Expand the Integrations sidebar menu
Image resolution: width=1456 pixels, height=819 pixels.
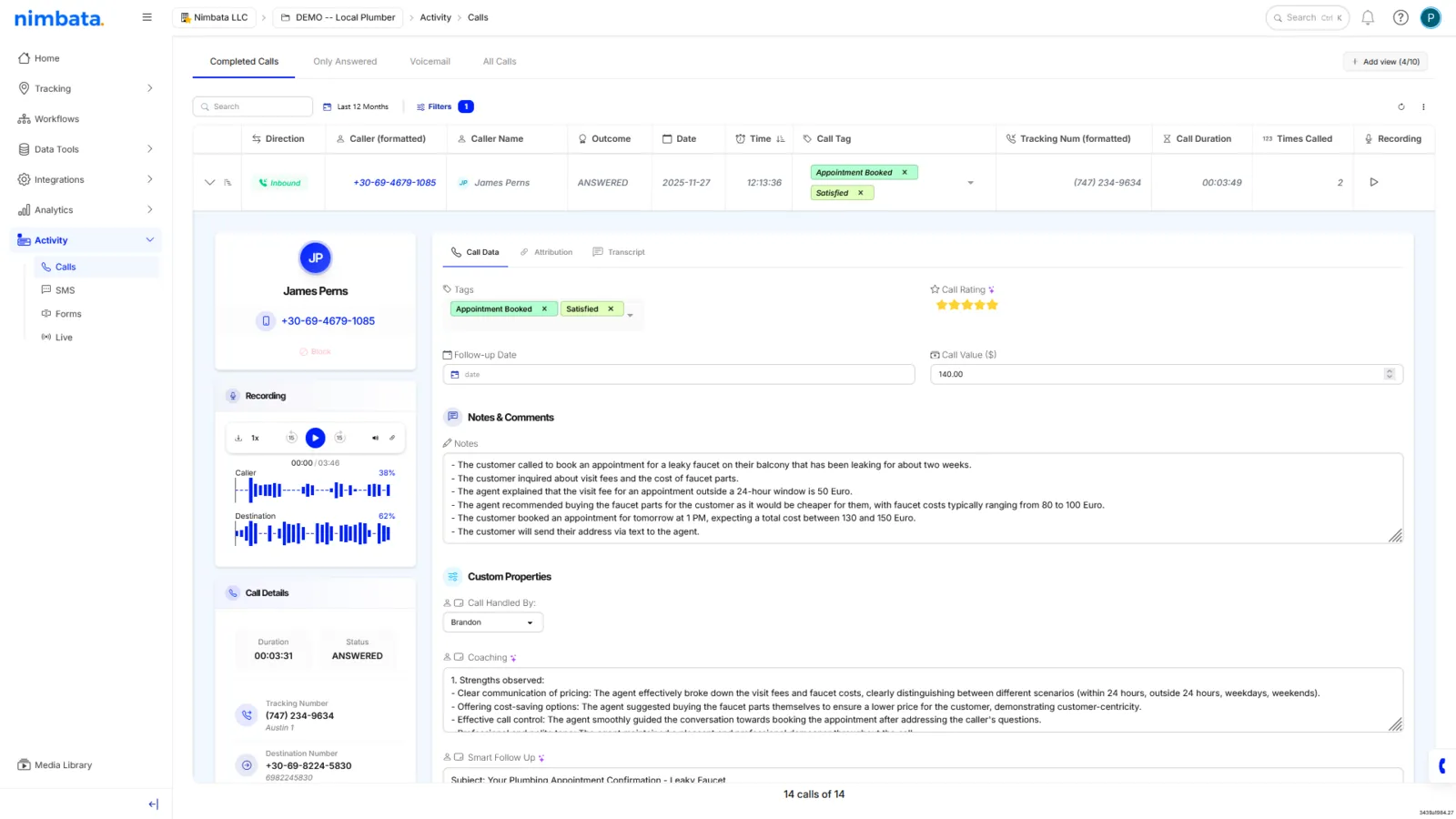point(149,179)
